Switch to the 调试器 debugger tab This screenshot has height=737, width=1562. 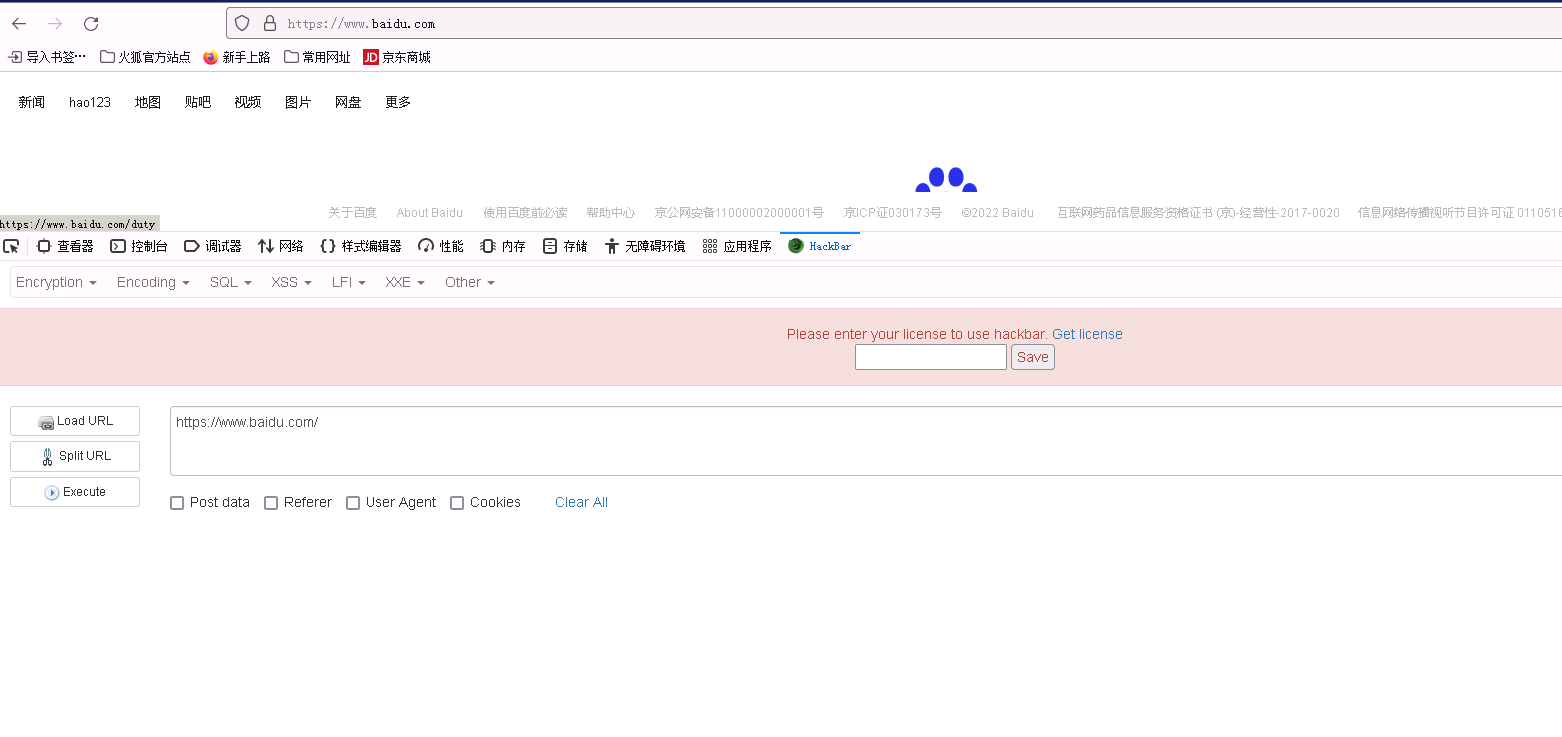pos(213,246)
